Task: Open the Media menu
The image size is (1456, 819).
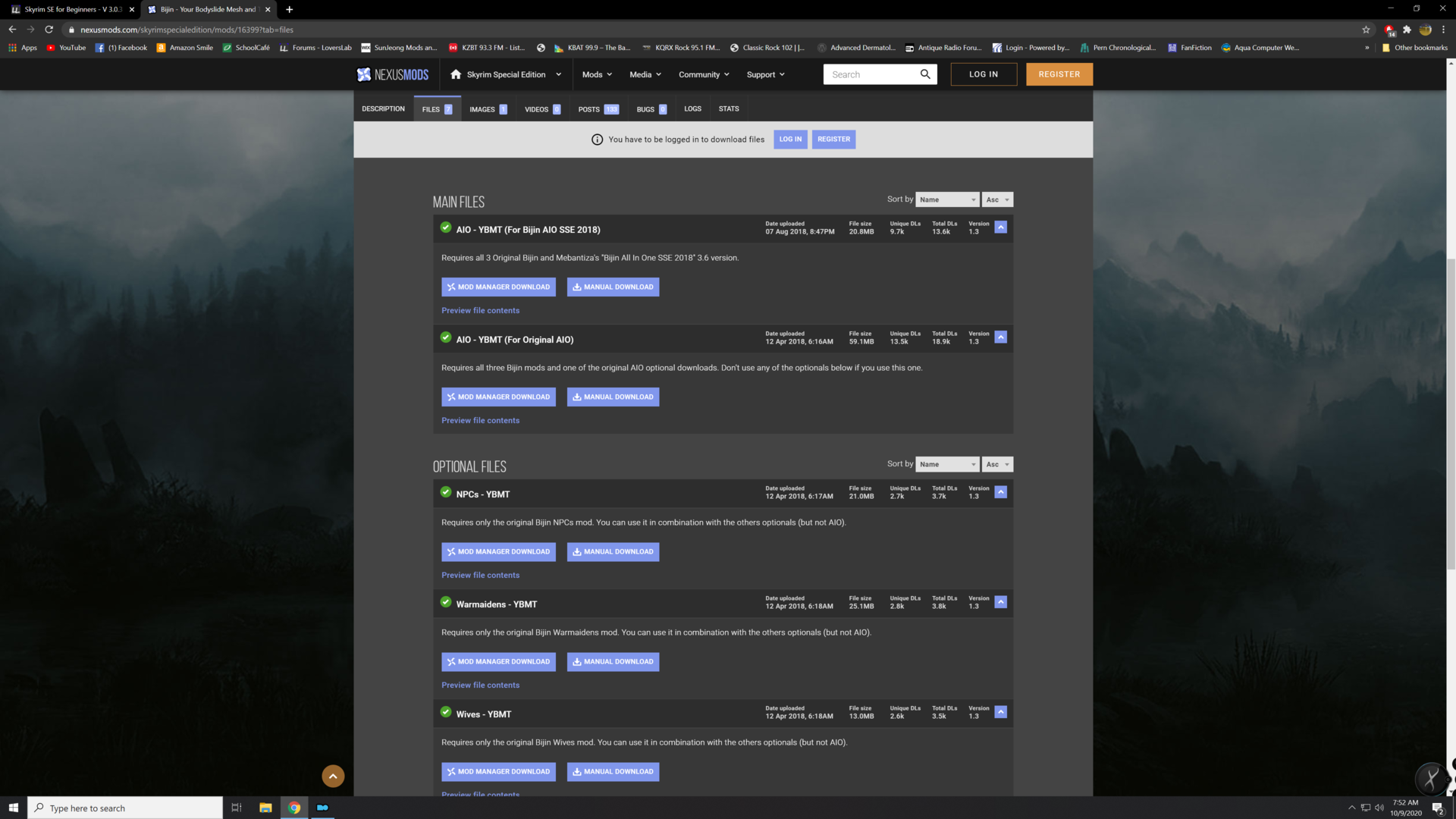Action: coord(645,74)
